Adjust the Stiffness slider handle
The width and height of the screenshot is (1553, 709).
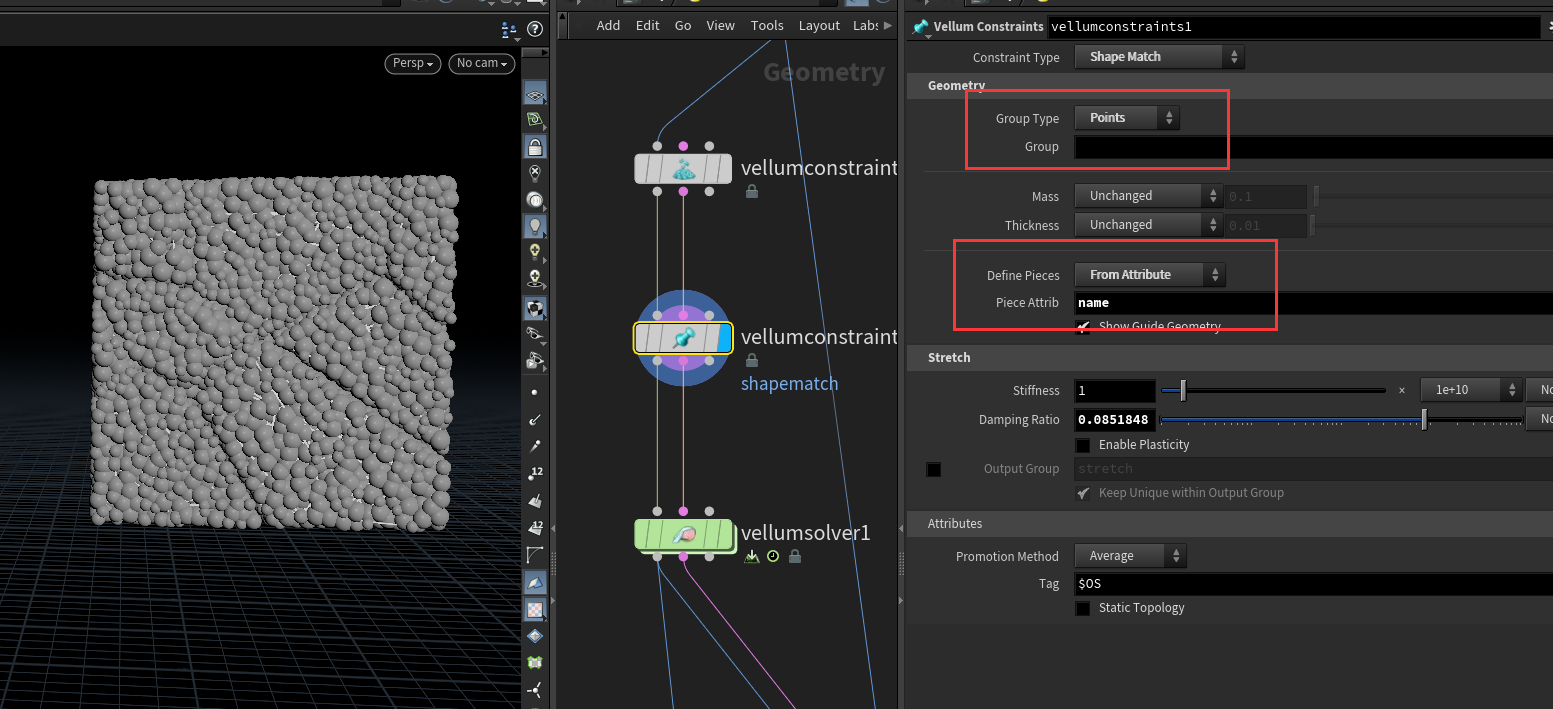tap(1183, 390)
